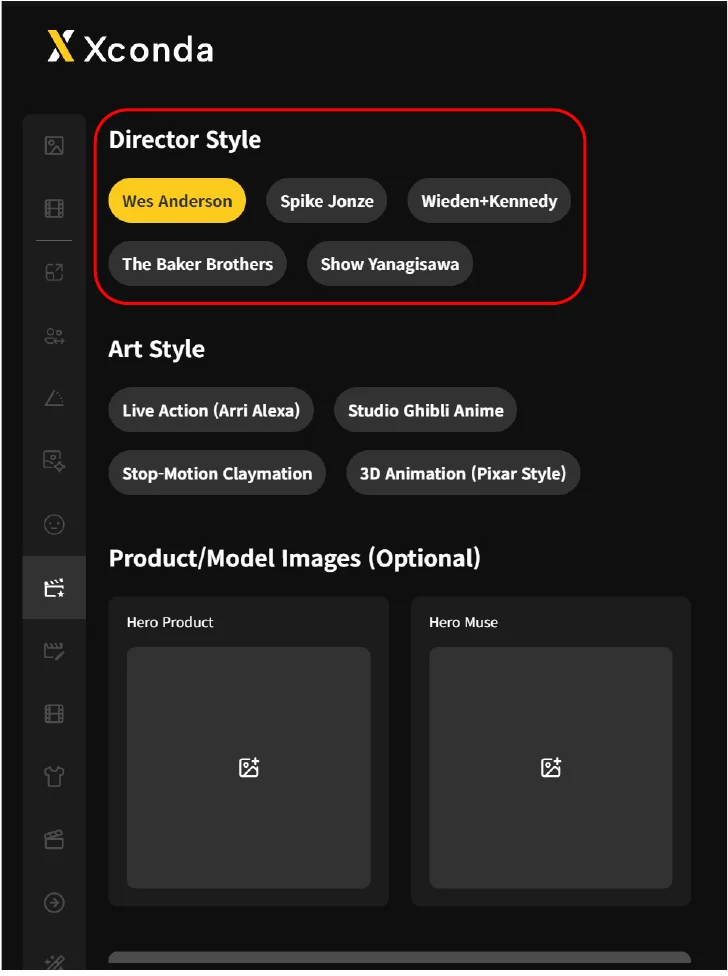Open the image with sparkle icon
This screenshot has width=728, height=976.
[x=54, y=461]
